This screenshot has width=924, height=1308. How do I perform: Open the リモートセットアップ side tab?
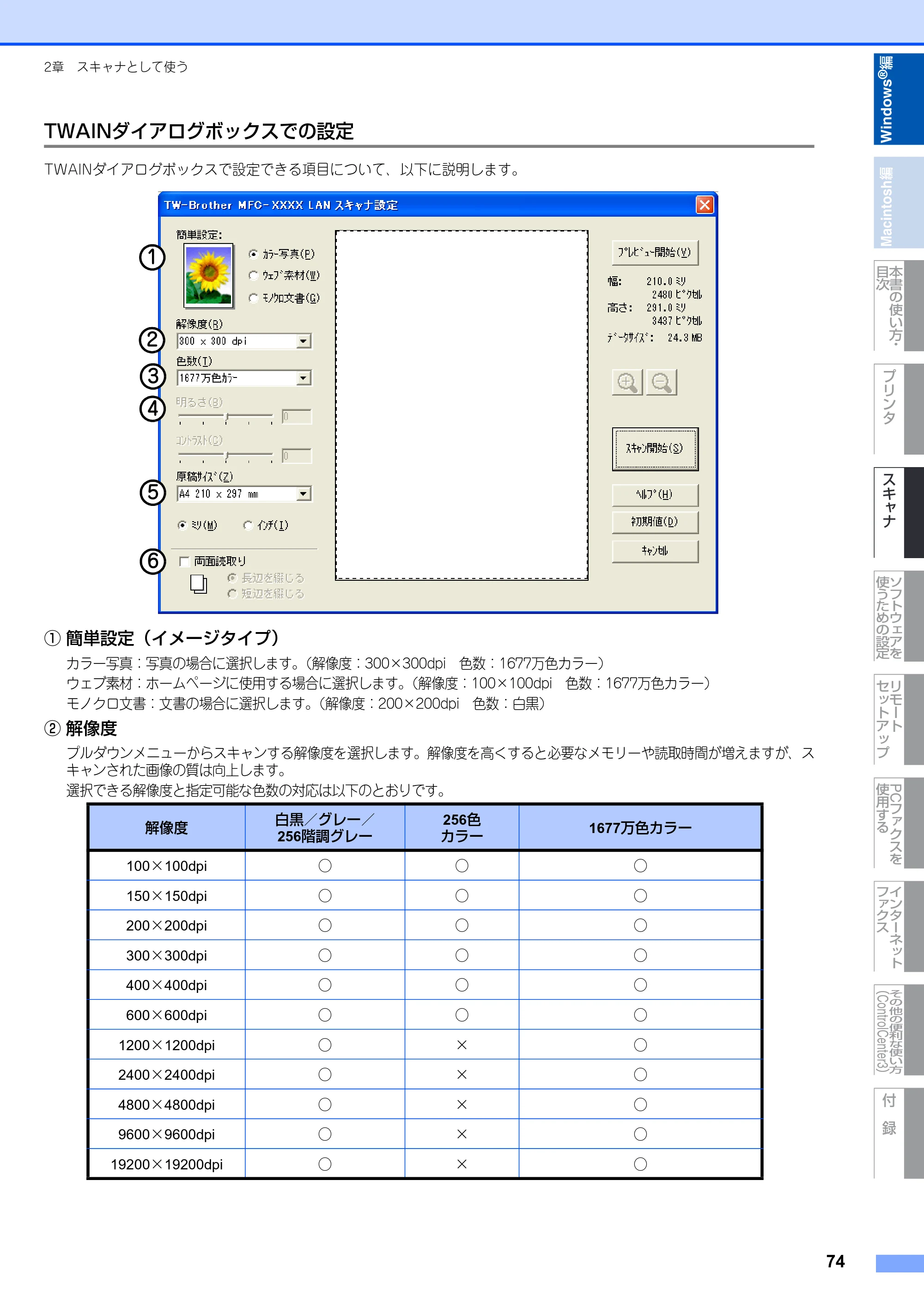tap(899, 719)
